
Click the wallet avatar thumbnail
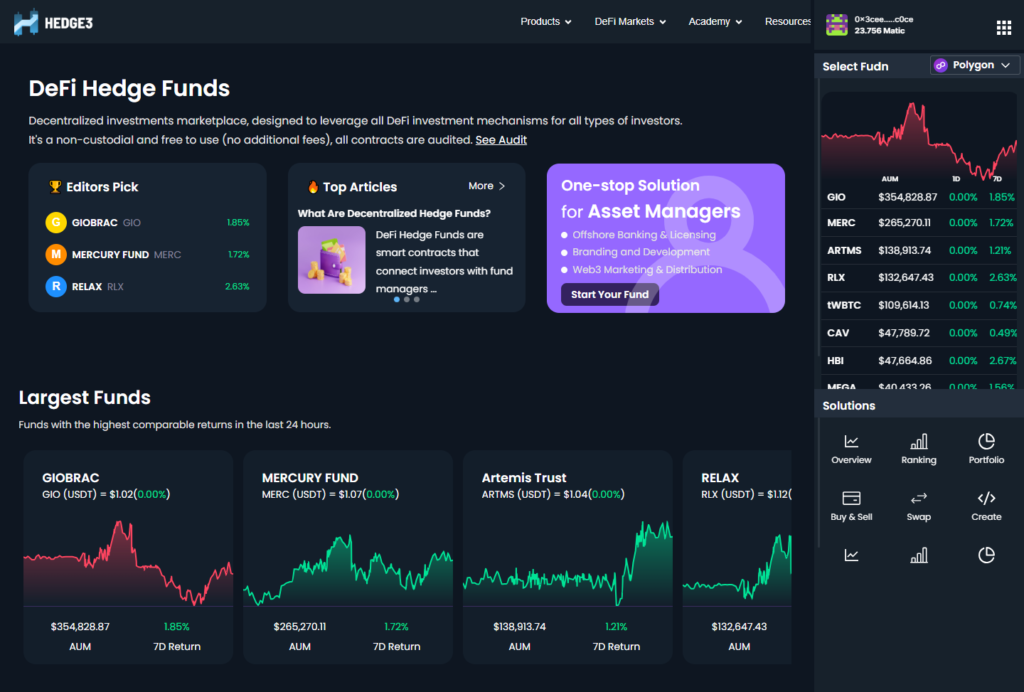pyautogui.click(x=836, y=22)
